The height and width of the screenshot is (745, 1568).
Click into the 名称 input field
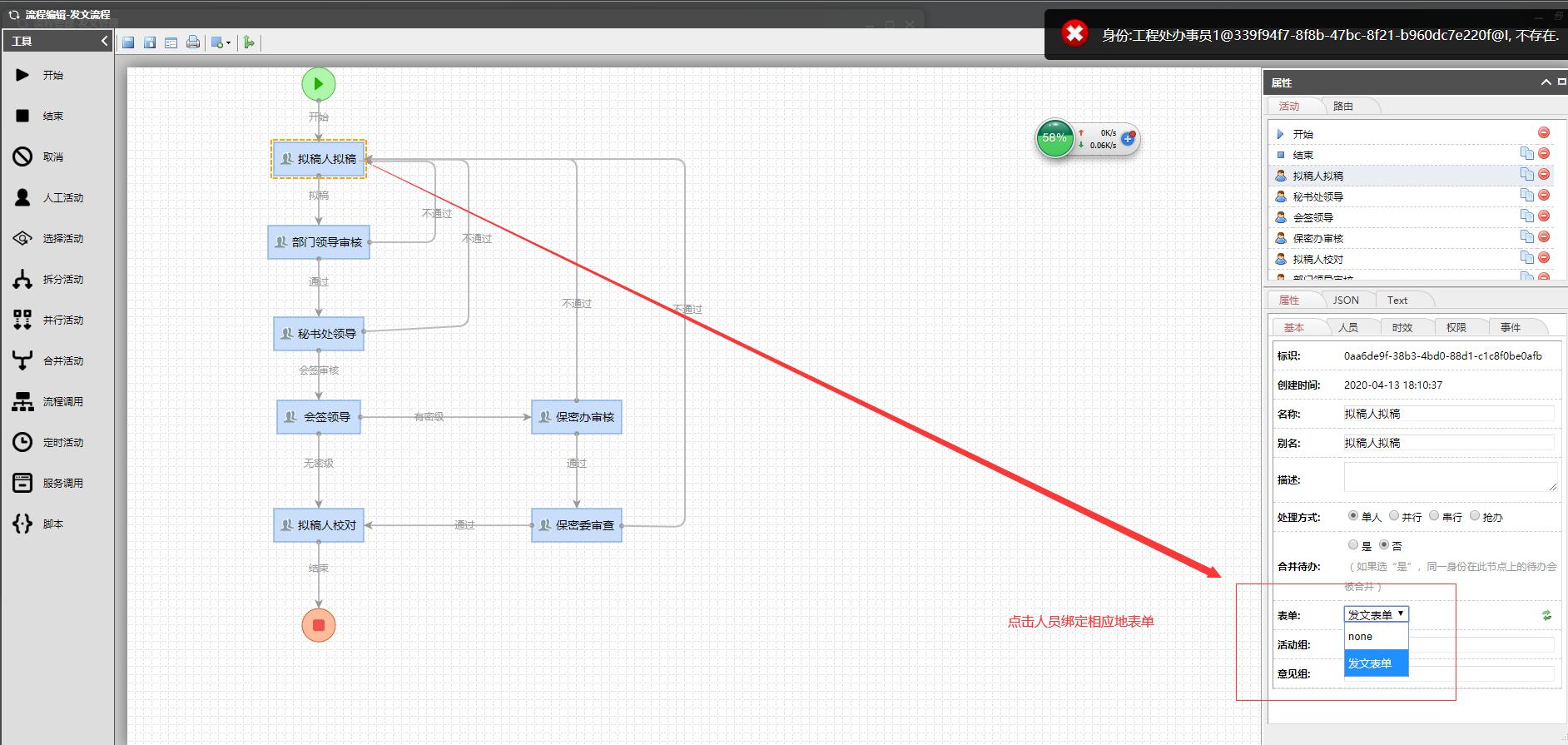tap(1448, 414)
